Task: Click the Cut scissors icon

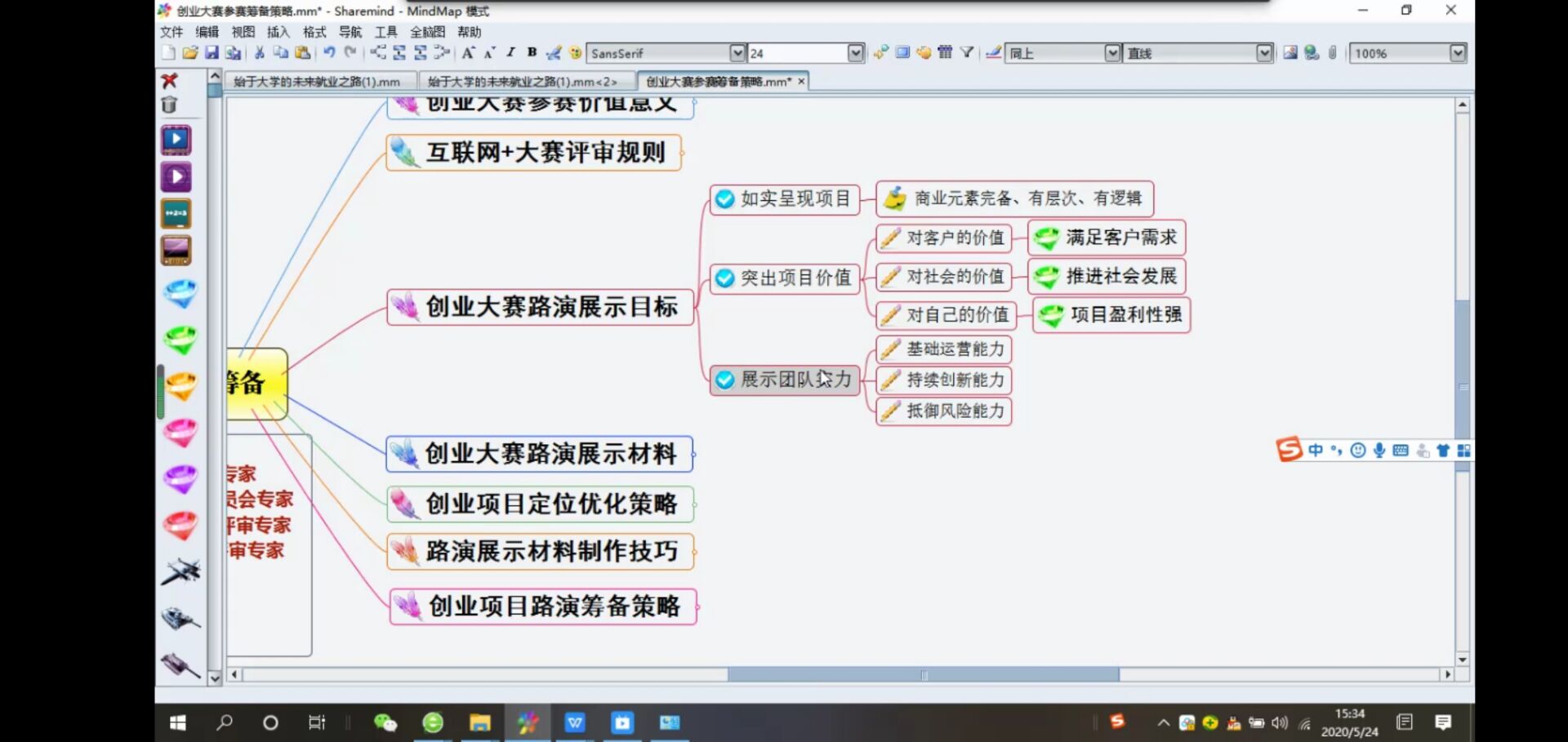Action: click(x=259, y=53)
